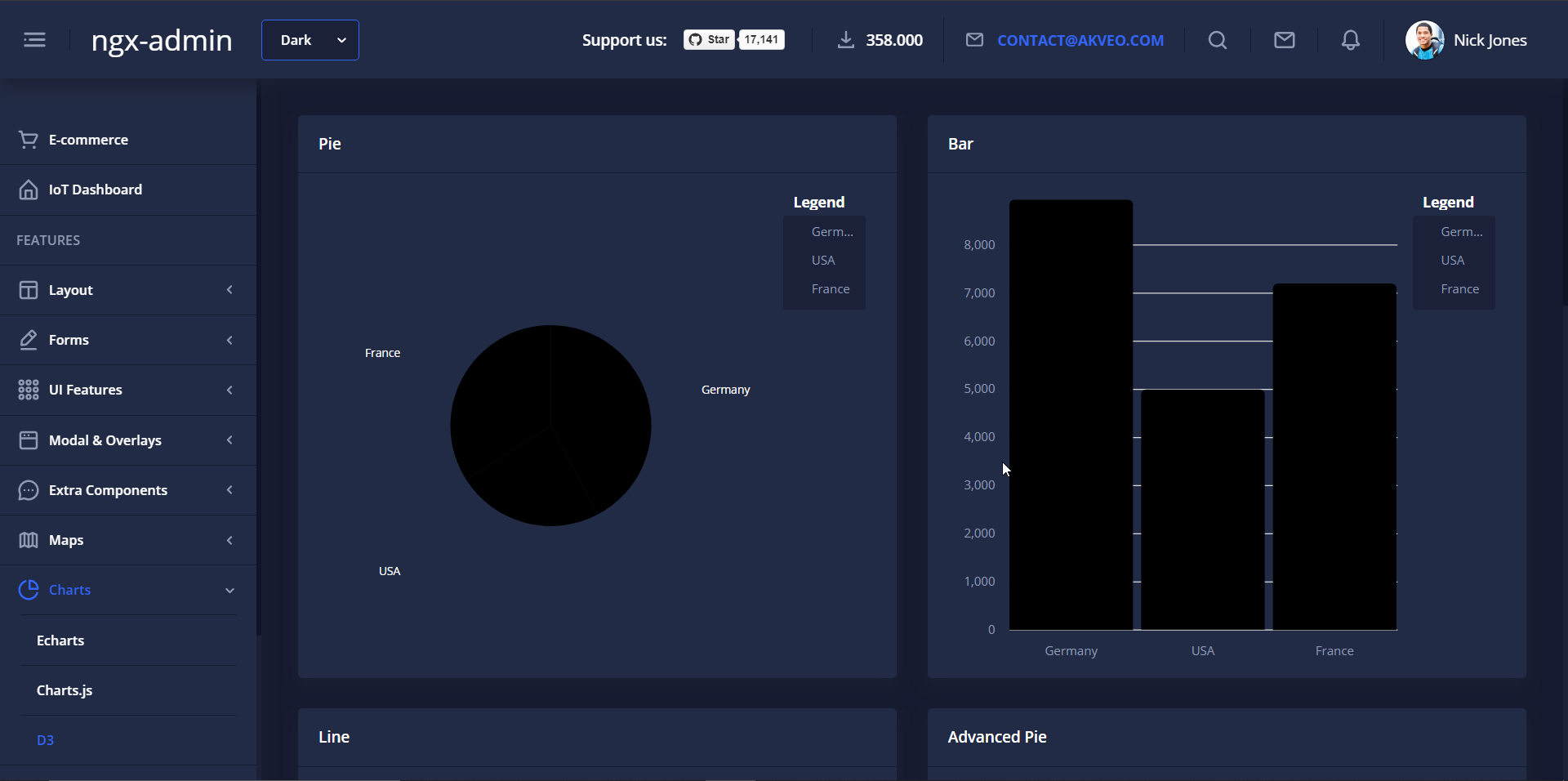This screenshot has width=1568, height=781.
Task: Click the Layout grid icon
Action: coord(29,290)
